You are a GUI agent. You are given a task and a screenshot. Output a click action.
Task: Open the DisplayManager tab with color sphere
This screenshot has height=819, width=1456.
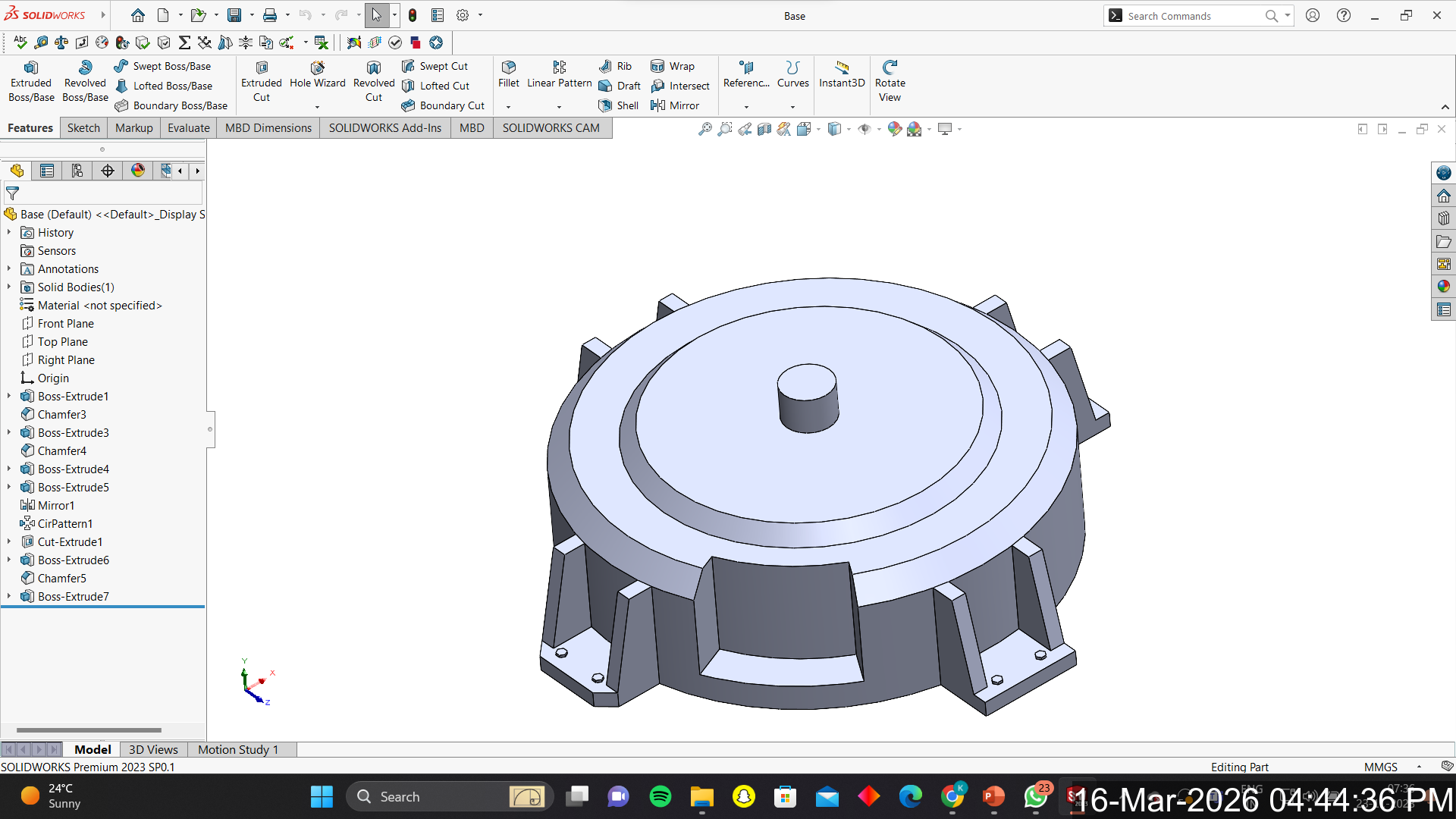[x=137, y=171]
